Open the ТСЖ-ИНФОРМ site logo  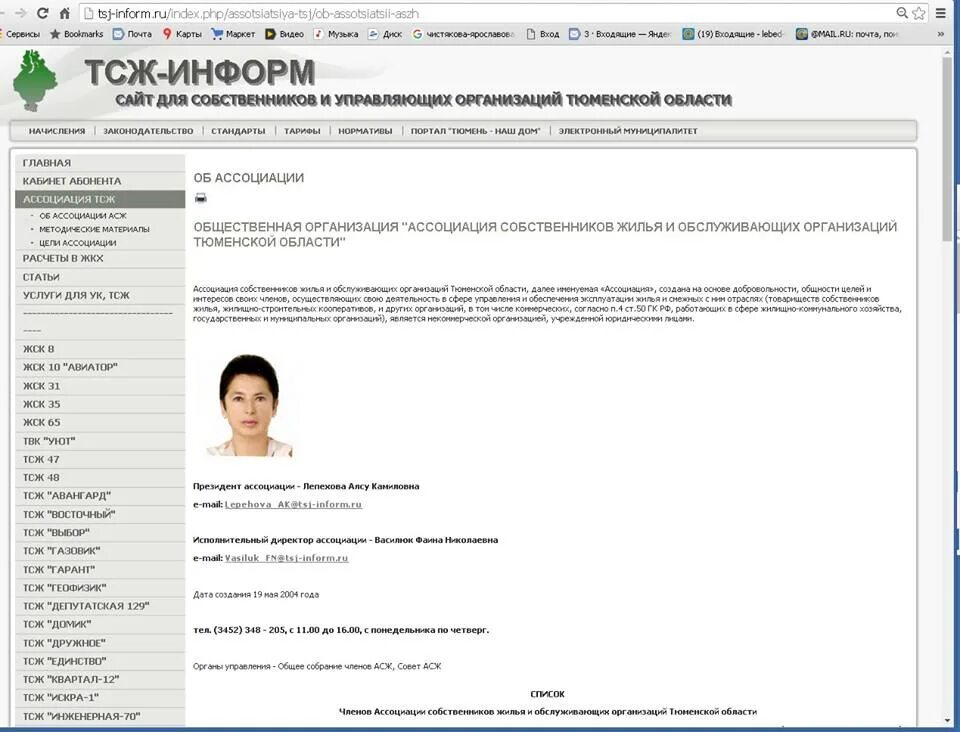[200, 72]
